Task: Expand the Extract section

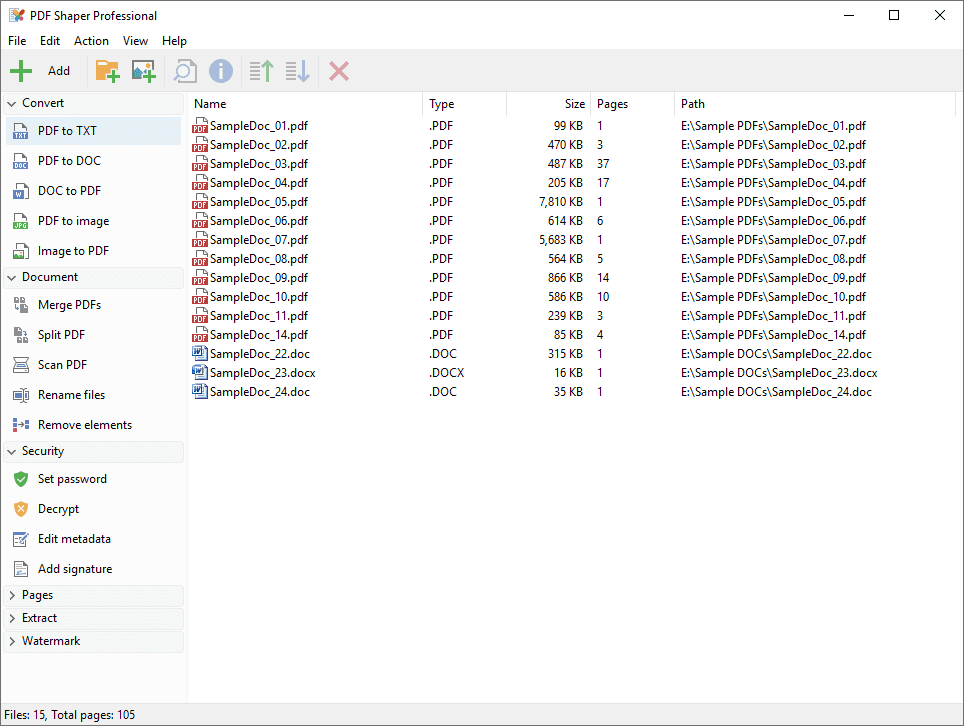Action: click(x=11, y=618)
